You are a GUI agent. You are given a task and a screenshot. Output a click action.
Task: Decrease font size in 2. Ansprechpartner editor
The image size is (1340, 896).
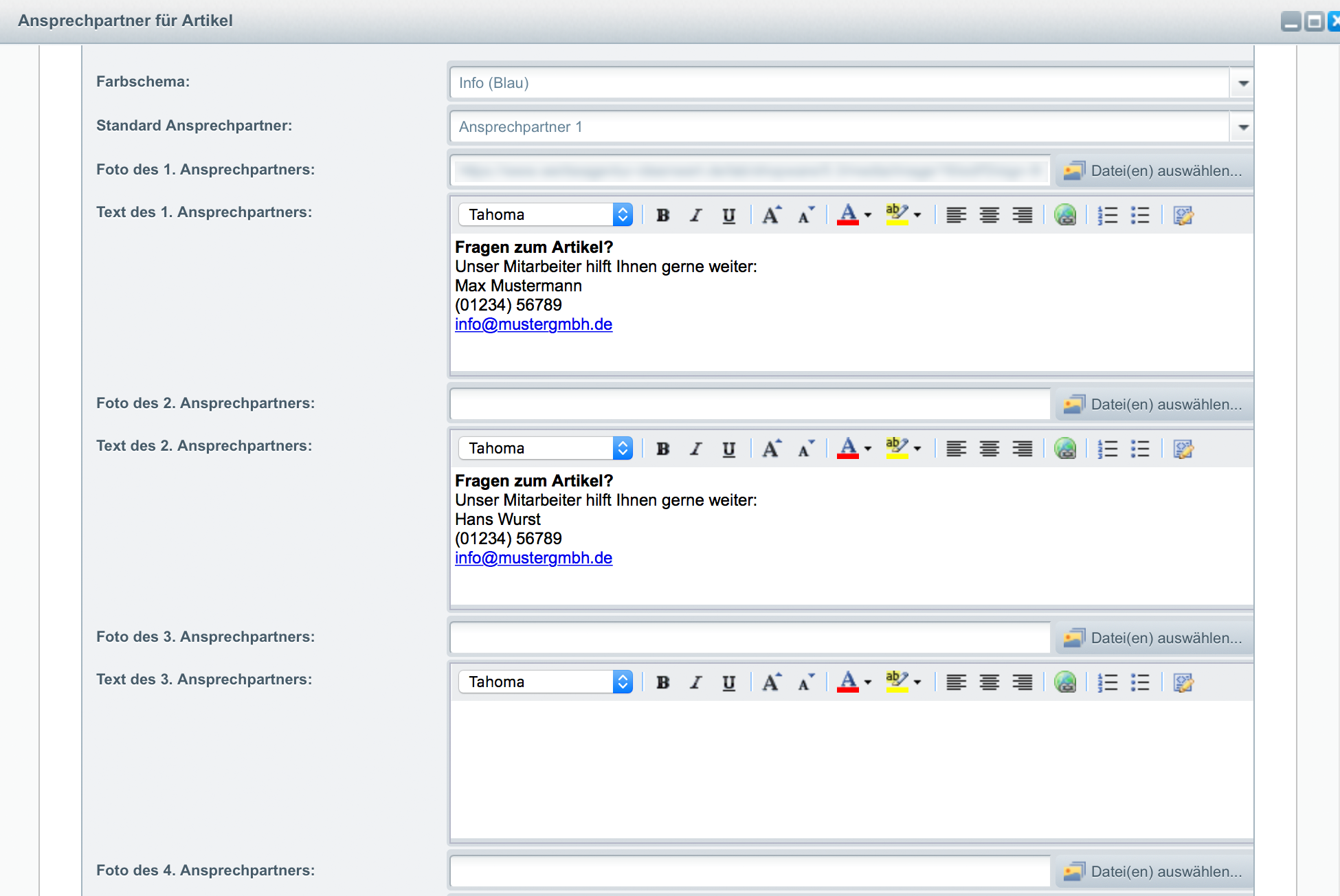click(805, 449)
